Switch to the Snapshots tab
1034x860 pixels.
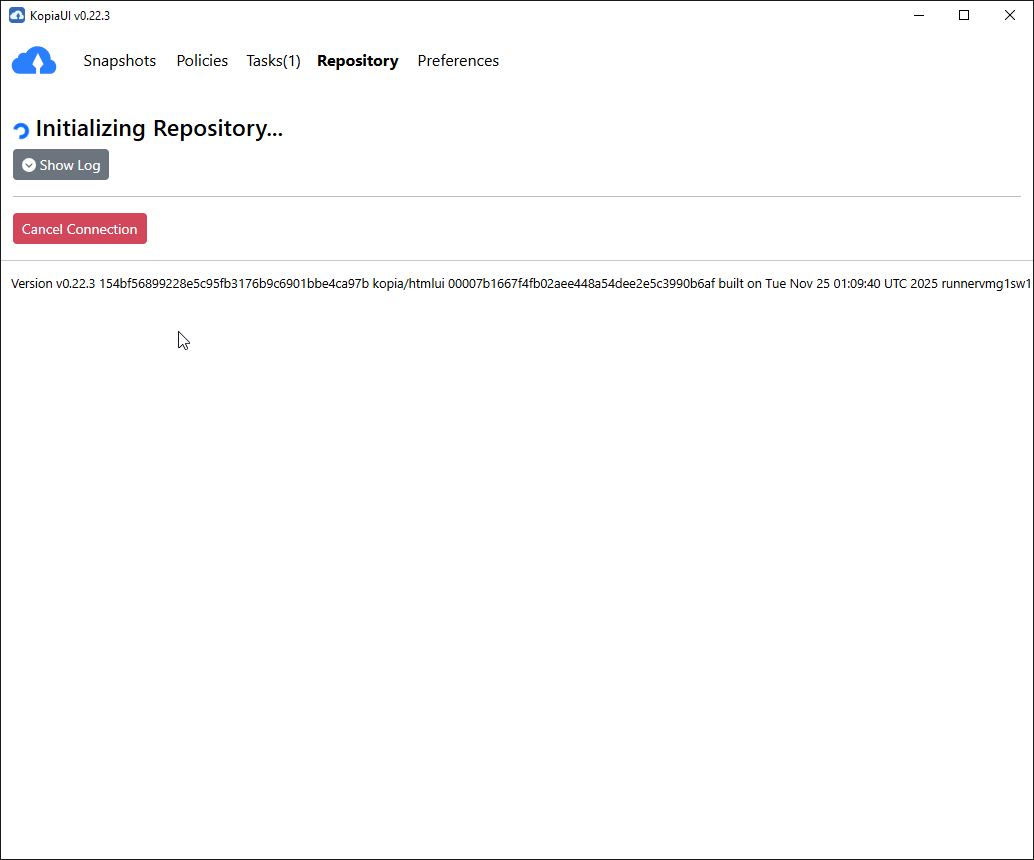tap(119, 61)
